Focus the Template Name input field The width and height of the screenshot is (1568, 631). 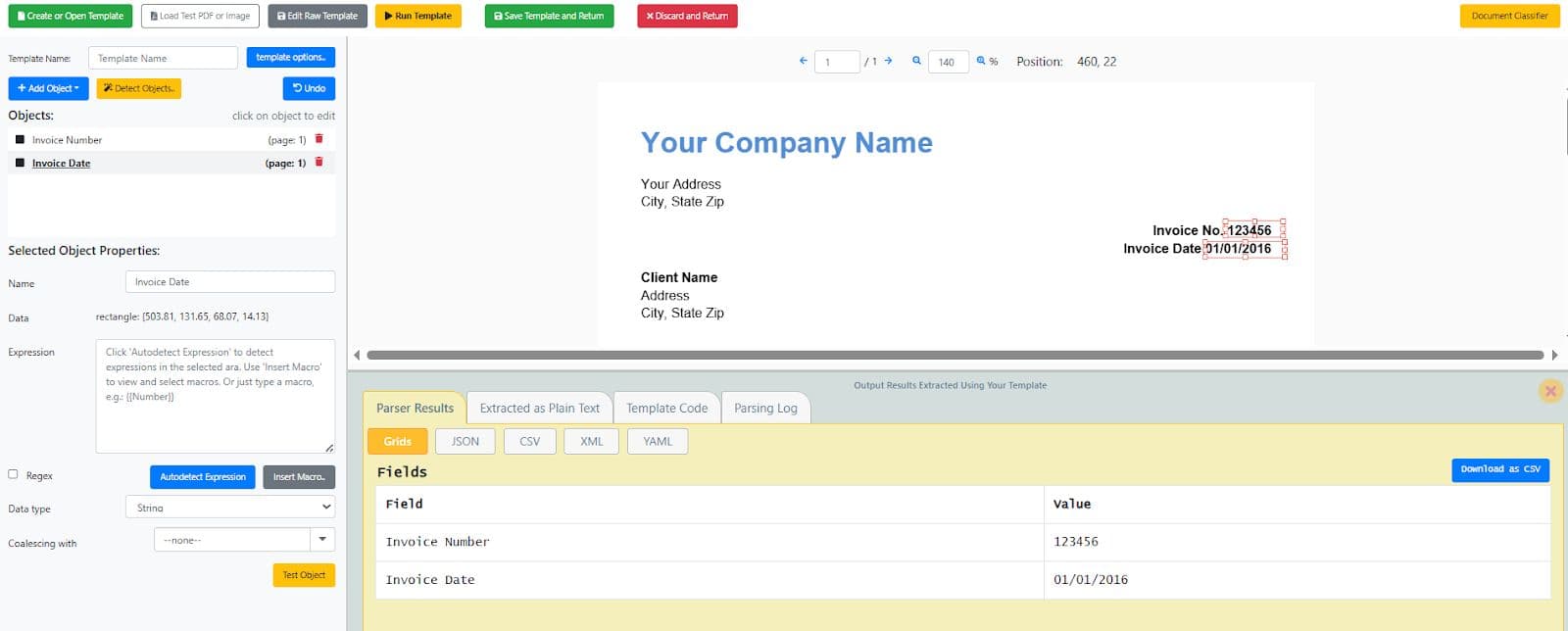(163, 58)
